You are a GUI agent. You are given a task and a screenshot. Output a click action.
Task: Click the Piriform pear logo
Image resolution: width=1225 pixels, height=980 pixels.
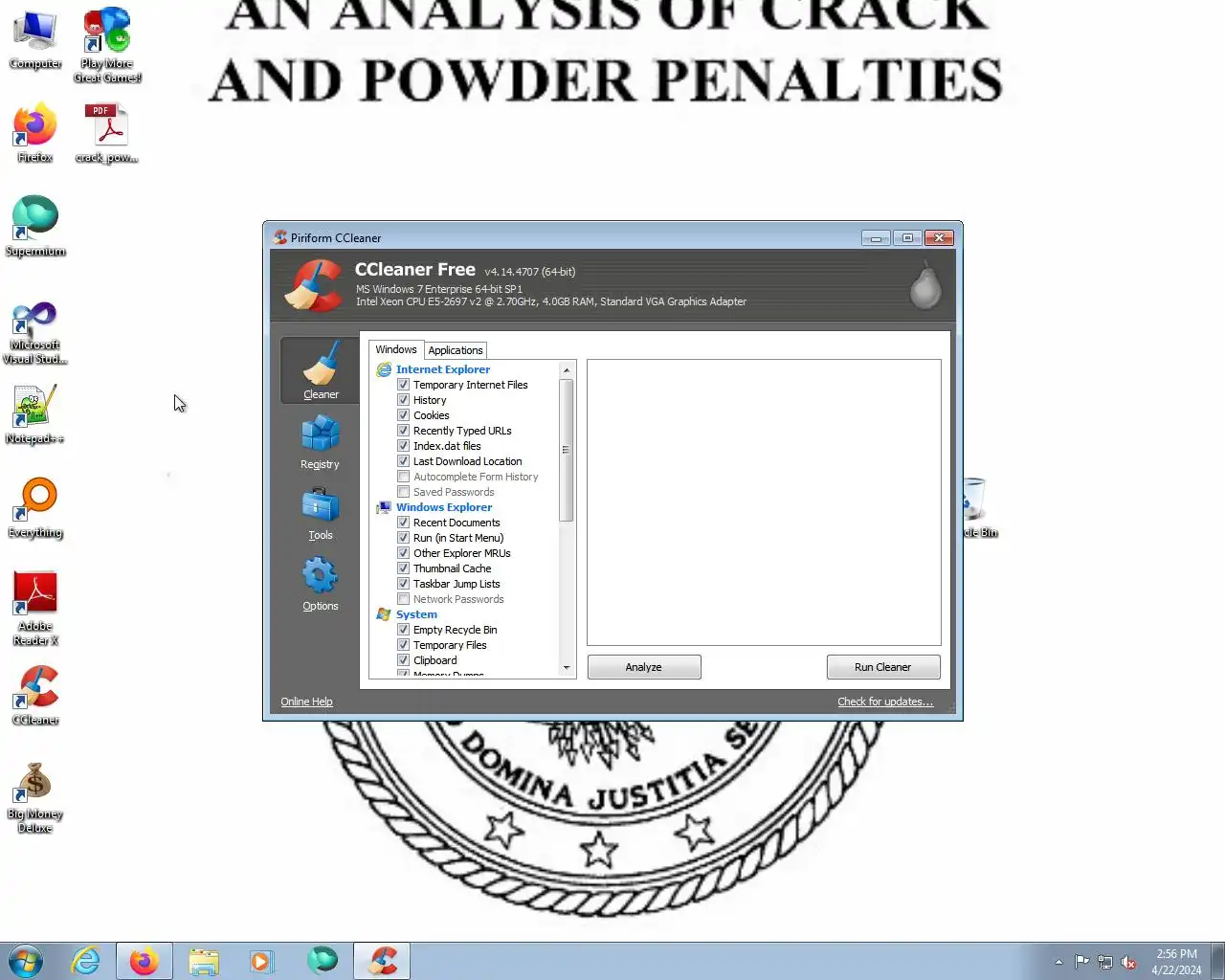[924, 285]
